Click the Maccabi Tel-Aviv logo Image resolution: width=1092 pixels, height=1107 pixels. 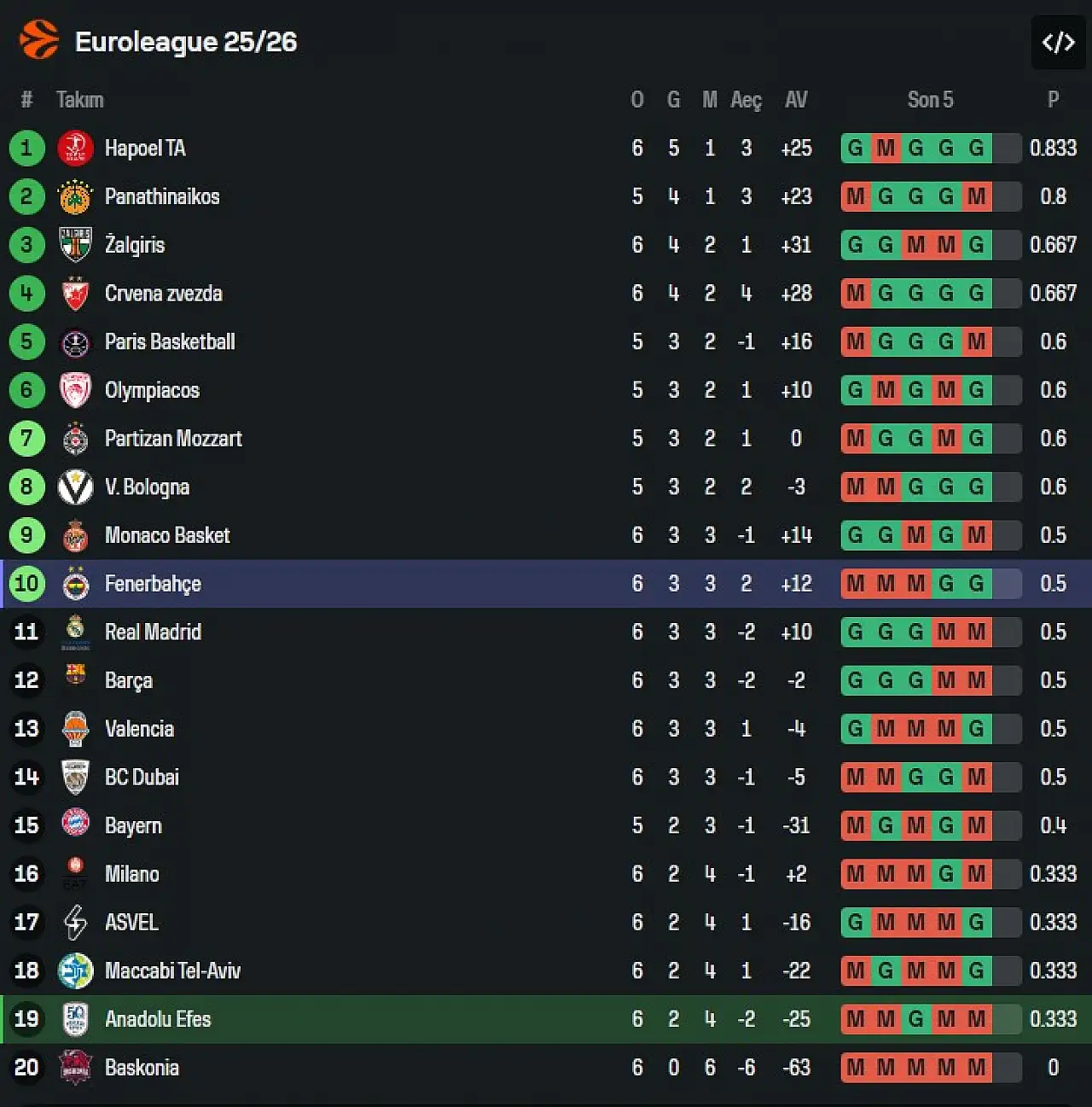click(75, 970)
